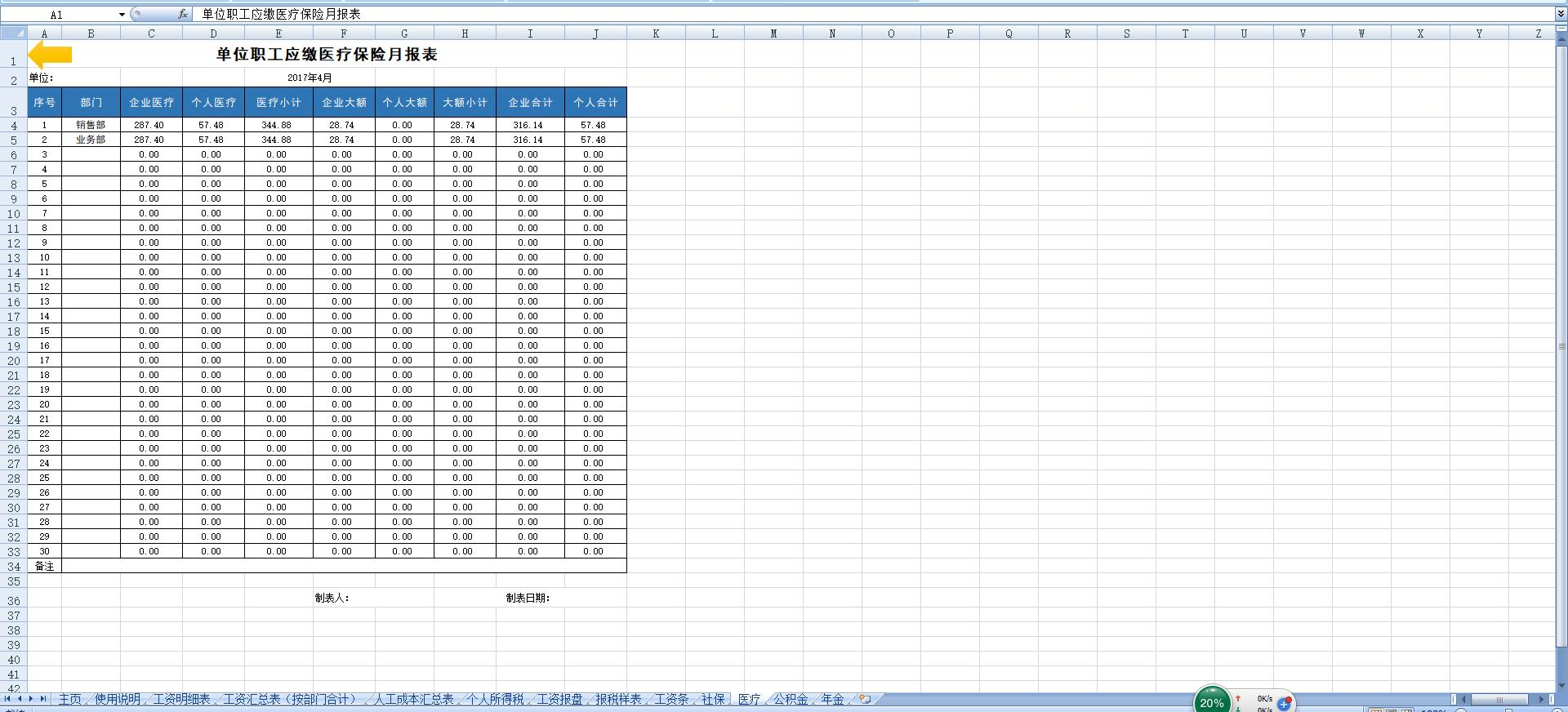Screen dimensions: 1568x712
Task: Click the 大额小计 header cell
Action: (x=465, y=102)
